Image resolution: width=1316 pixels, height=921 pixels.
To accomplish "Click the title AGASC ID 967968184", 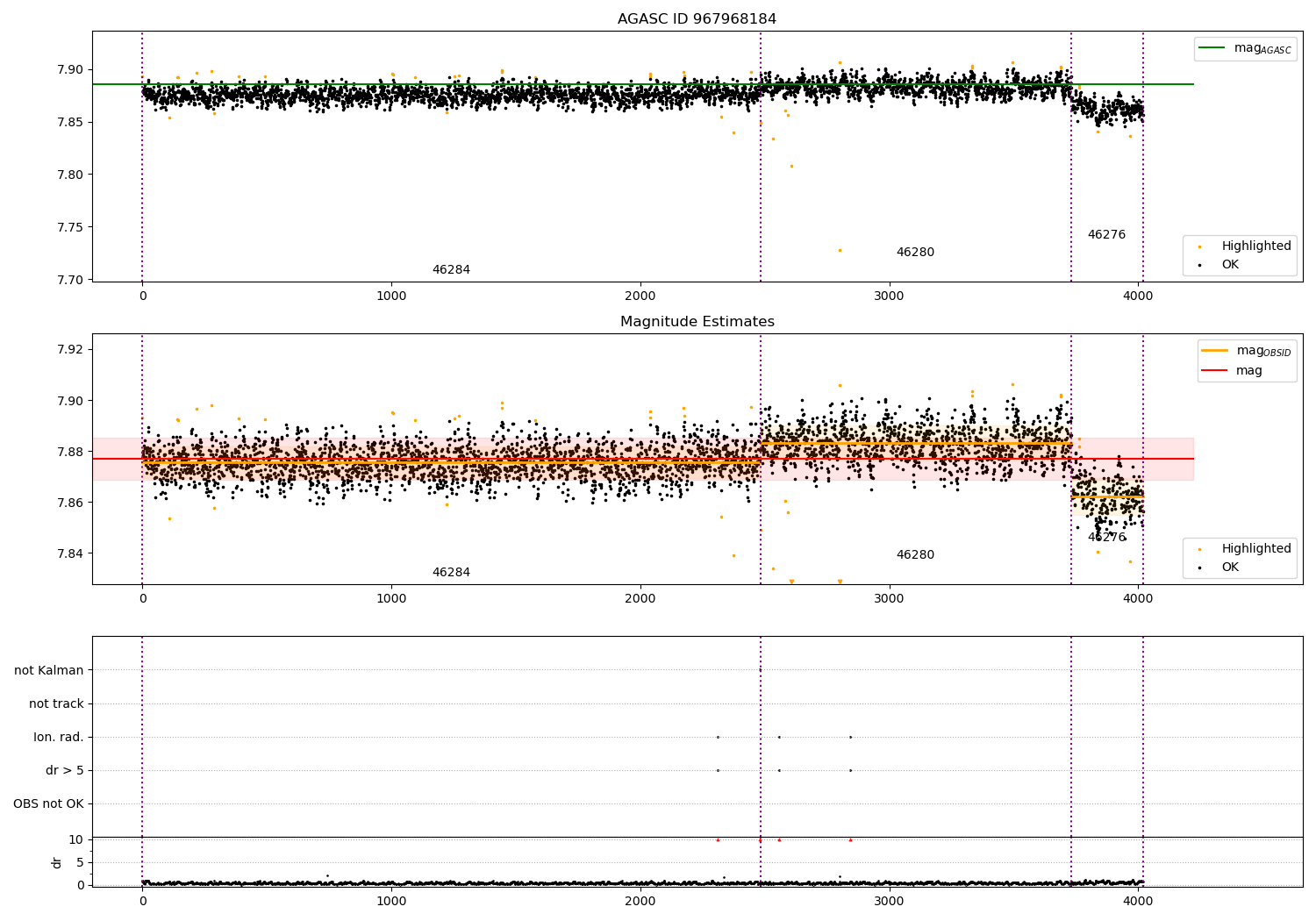I will click(697, 19).
